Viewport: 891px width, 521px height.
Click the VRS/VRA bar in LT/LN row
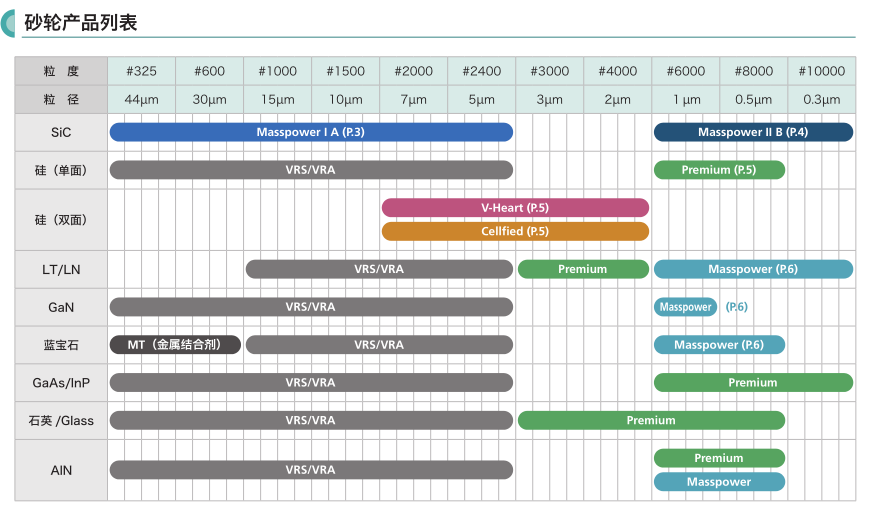(379, 269)
